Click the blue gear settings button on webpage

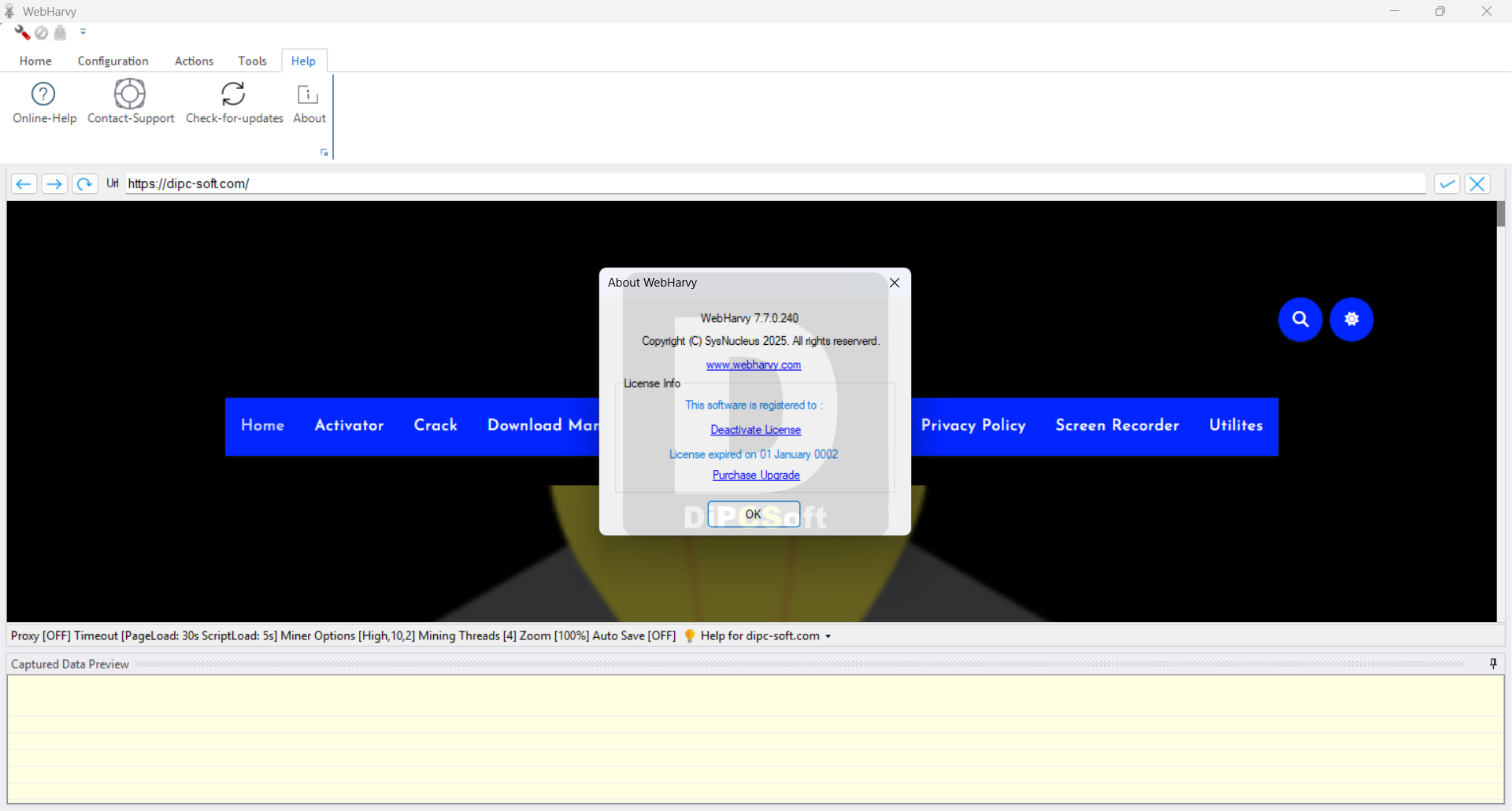click(x=1351, y=319)
